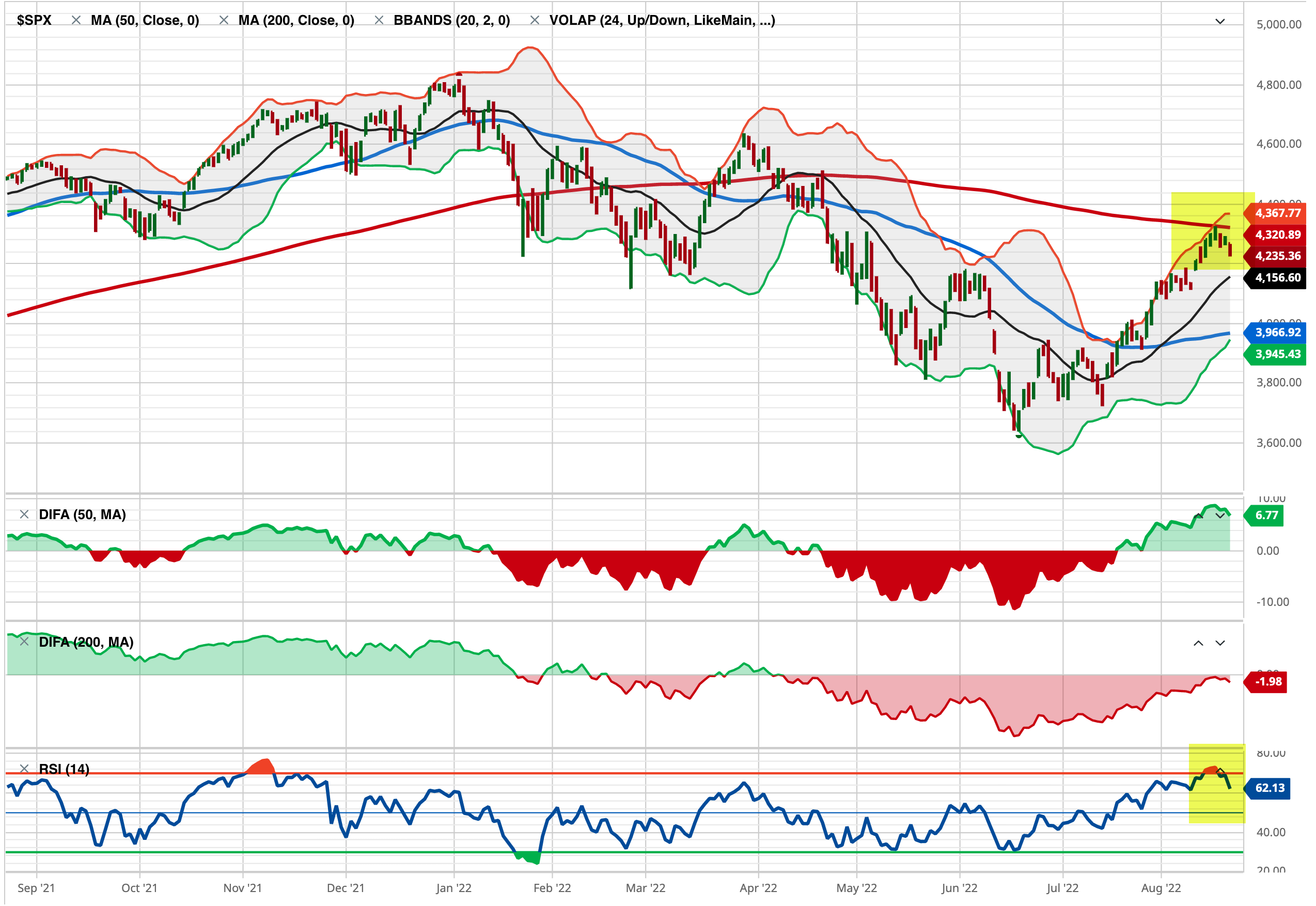Open BBANDS (20, 2, 0) settings label
The image size is (1316, 906).
coord(452,21)
